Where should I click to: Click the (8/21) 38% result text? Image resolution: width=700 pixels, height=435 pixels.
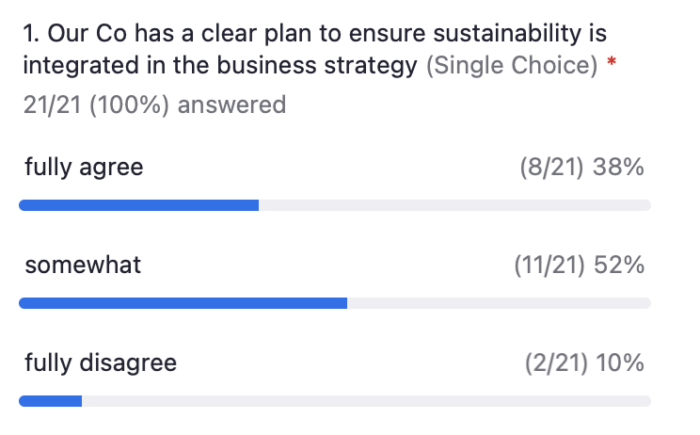click(x=582, y=167)
